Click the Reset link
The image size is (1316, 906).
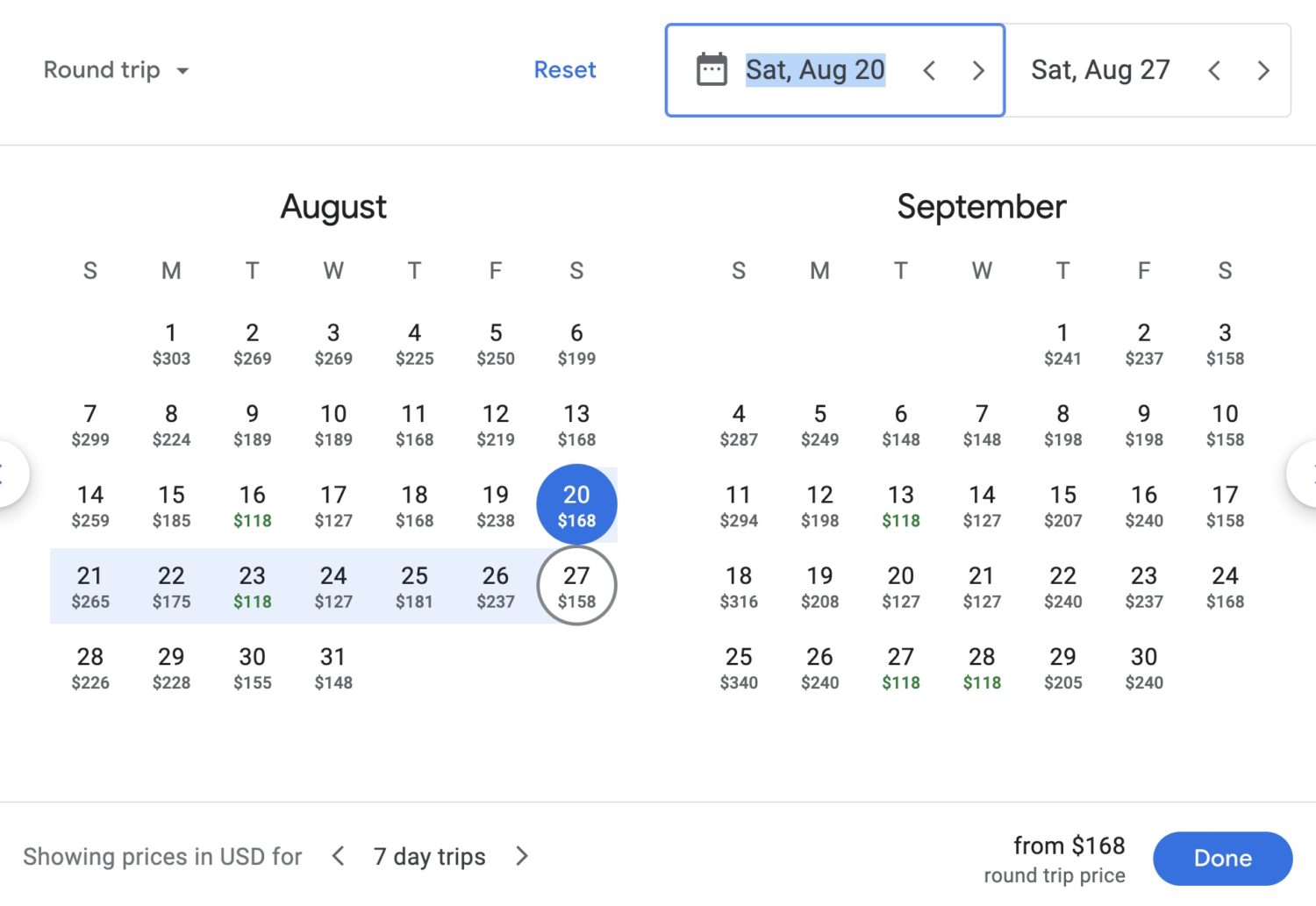pos(565,69)
